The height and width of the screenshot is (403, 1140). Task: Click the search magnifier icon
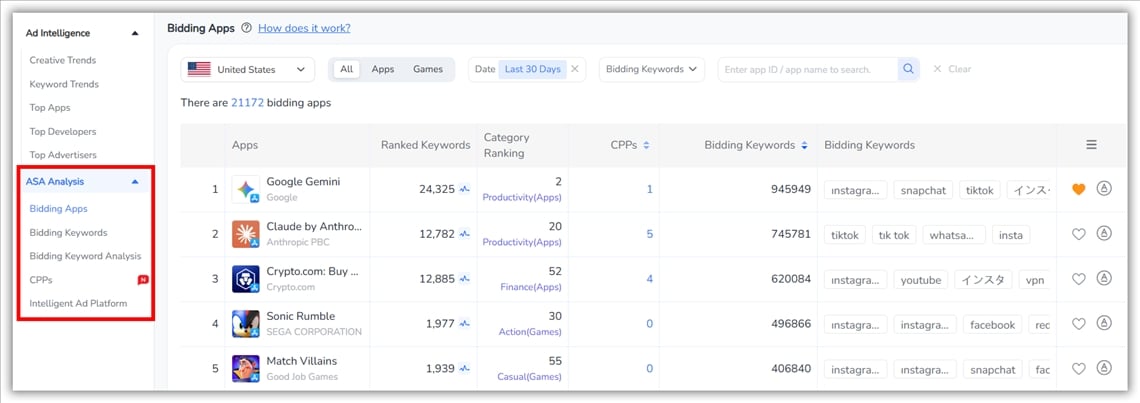[x=908, y=69]
